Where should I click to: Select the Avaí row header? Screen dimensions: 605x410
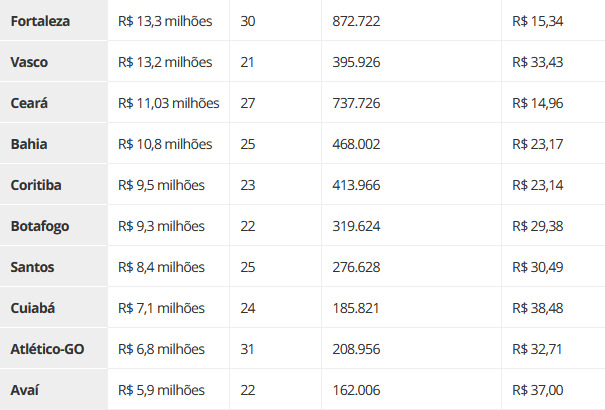53,390
